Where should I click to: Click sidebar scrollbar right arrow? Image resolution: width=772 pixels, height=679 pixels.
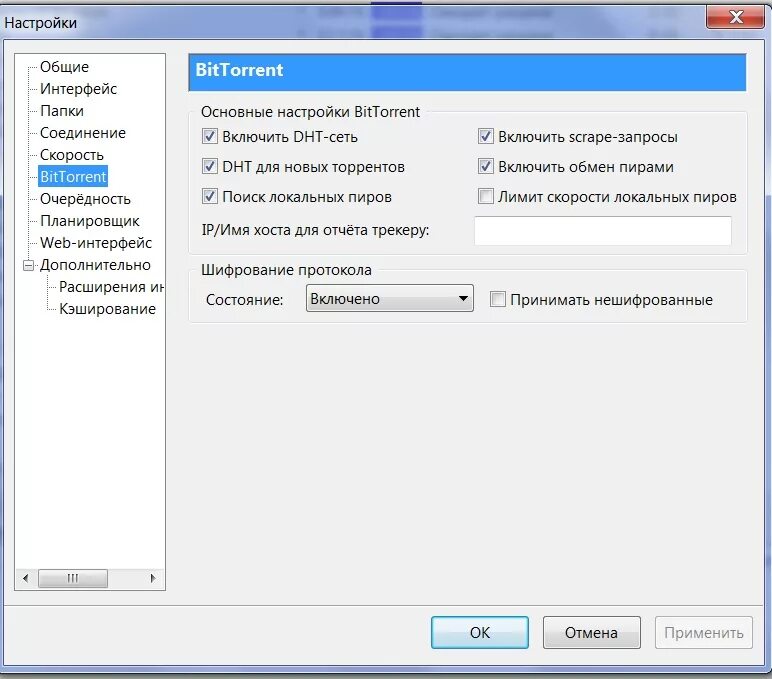[x=153, y=578]
